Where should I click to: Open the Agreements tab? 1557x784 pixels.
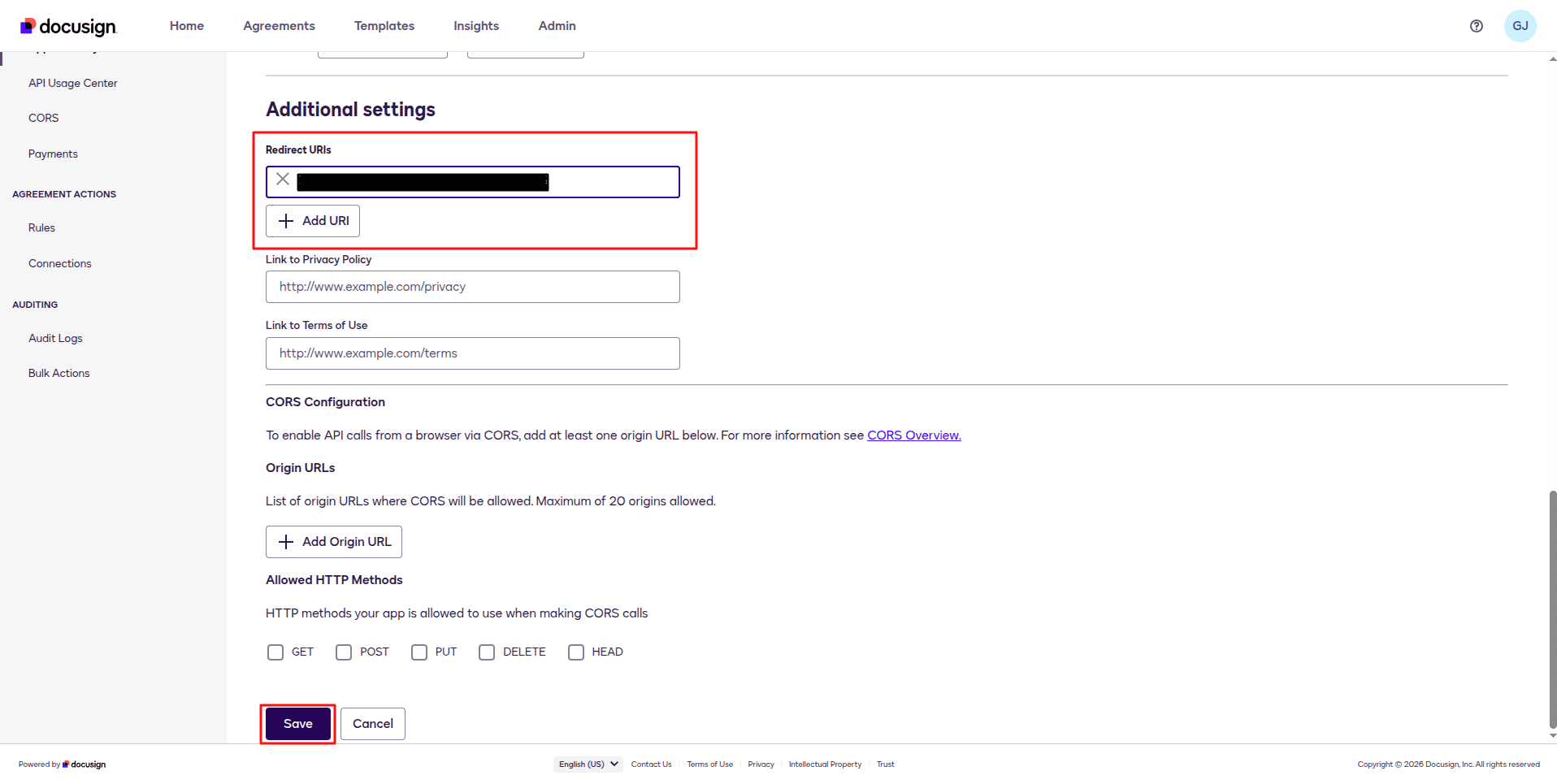point(279,26)
